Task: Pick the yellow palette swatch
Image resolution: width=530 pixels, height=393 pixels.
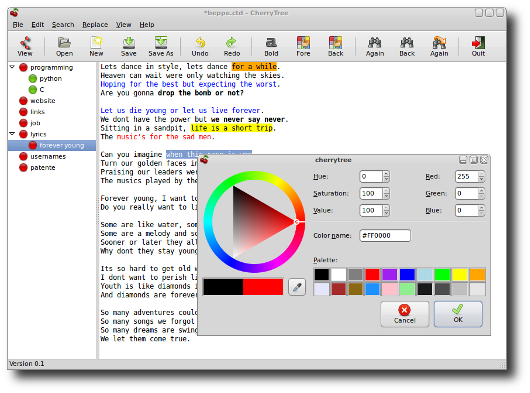Action: coord(460,274)
